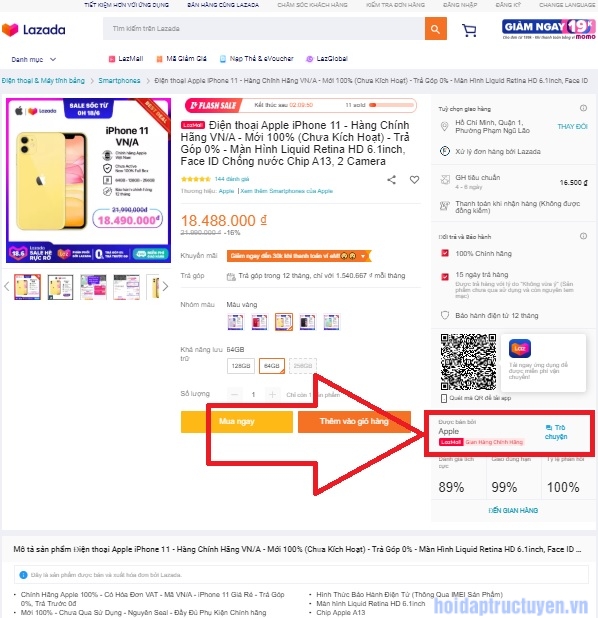Screen dimensions: 598x618
Task: Expand the Danh mục categories dropdown
Action: [34, 60]
